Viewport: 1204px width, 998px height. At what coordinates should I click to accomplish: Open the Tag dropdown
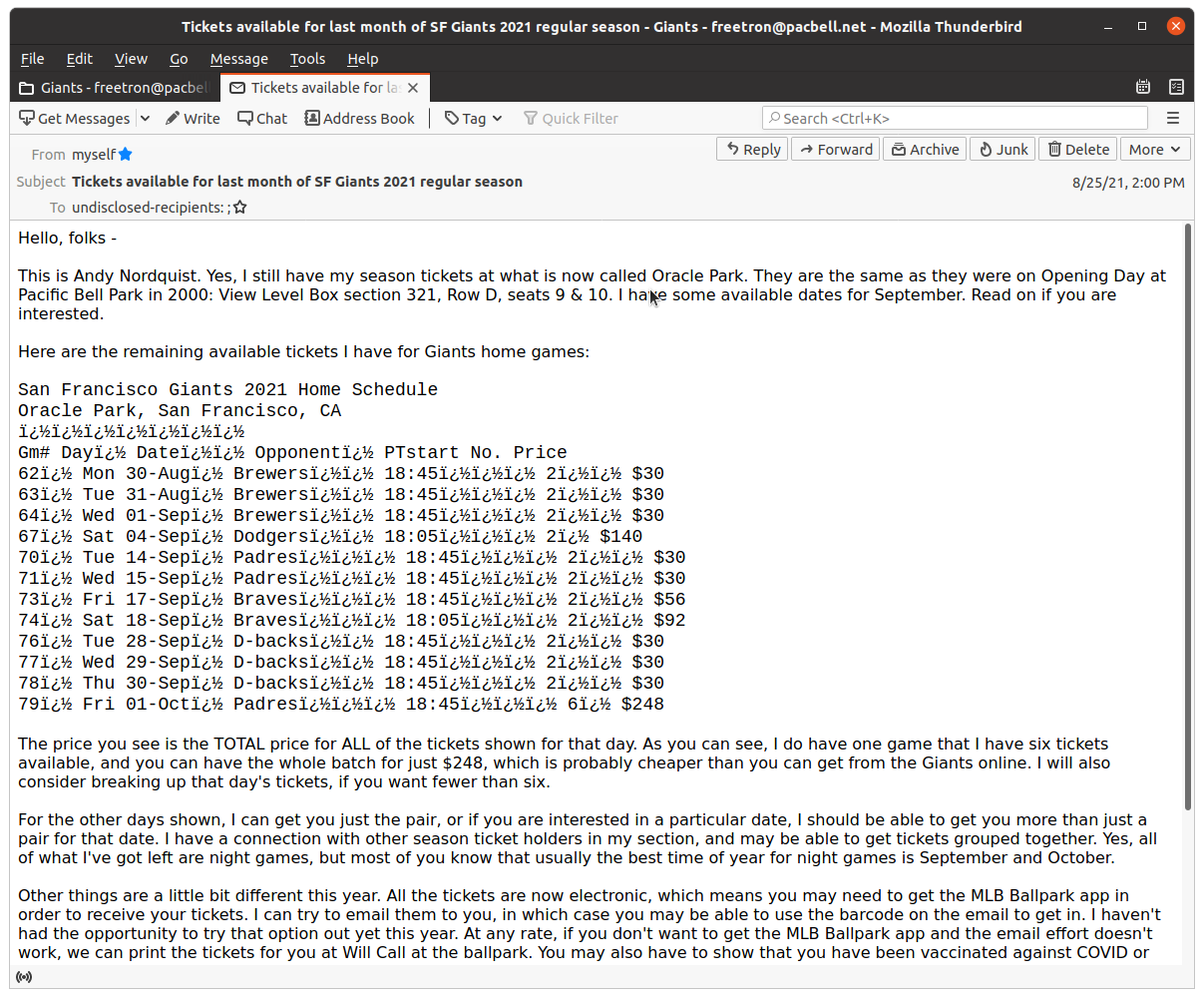click(x=473, y=118)
